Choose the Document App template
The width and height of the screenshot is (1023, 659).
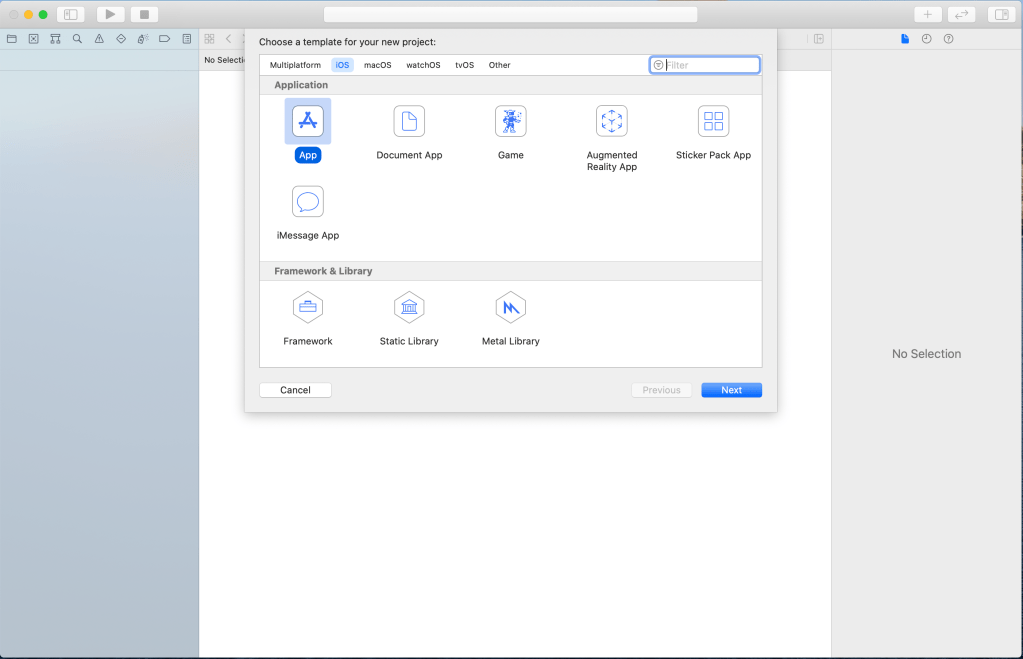[x=409, y=121]
